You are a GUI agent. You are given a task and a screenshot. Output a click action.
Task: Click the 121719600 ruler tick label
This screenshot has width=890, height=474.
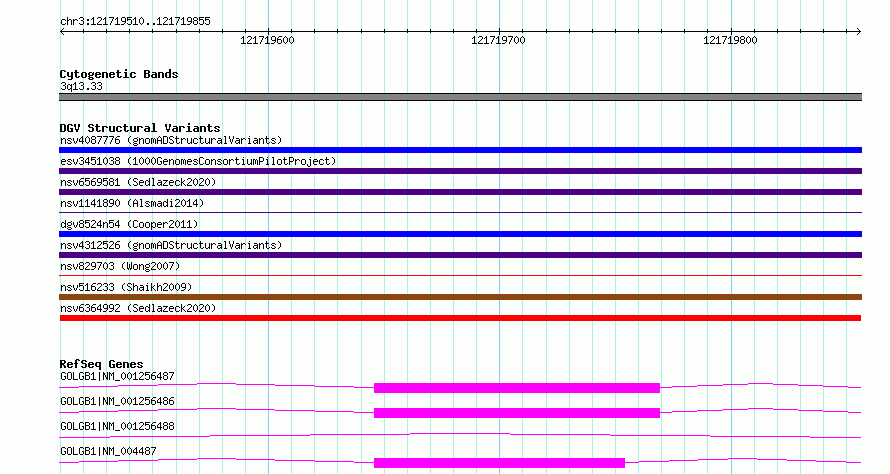(267, 40)
